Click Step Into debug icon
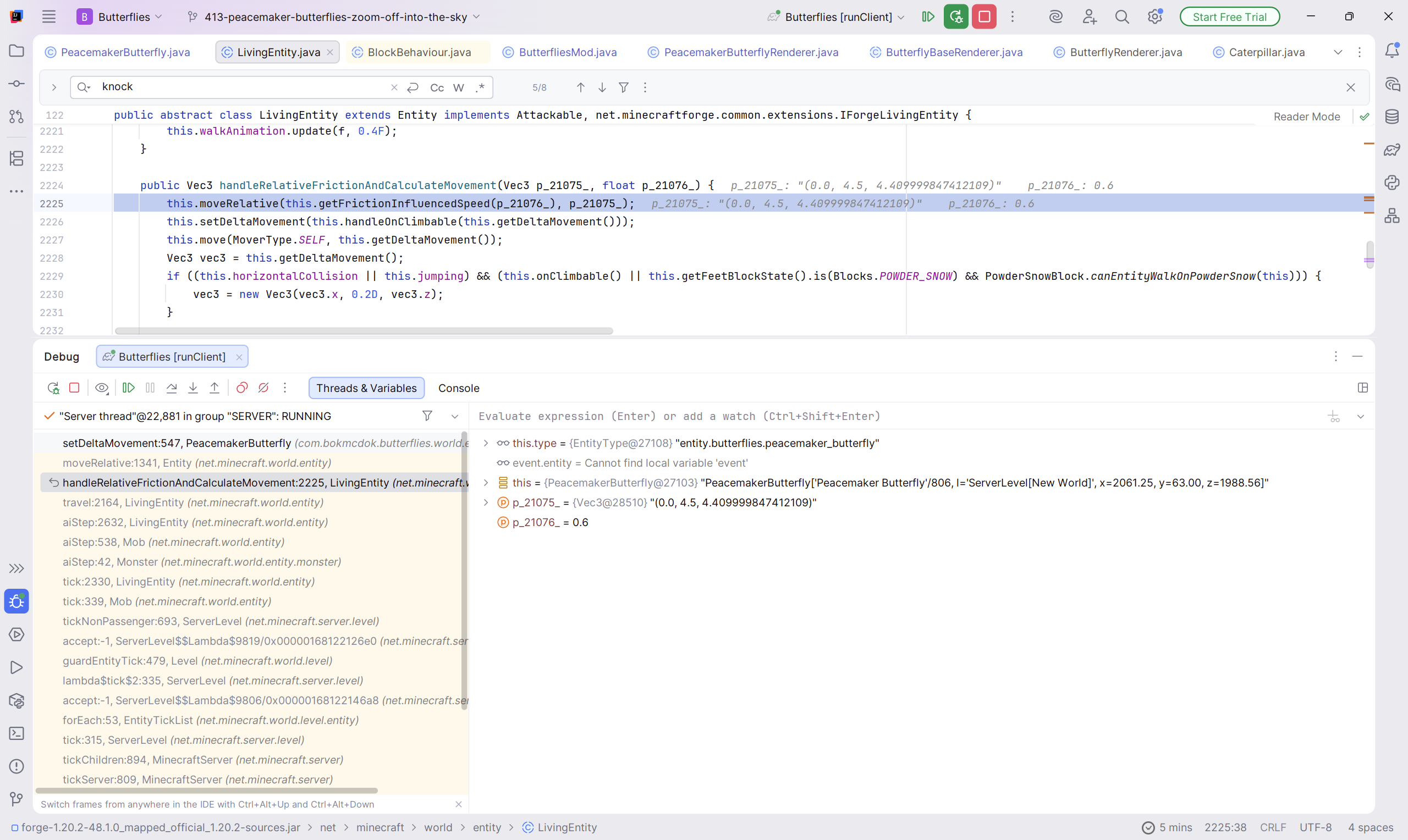Viewport: 1408px width, 840px height. pyautogui.click(x=193, y=388)
